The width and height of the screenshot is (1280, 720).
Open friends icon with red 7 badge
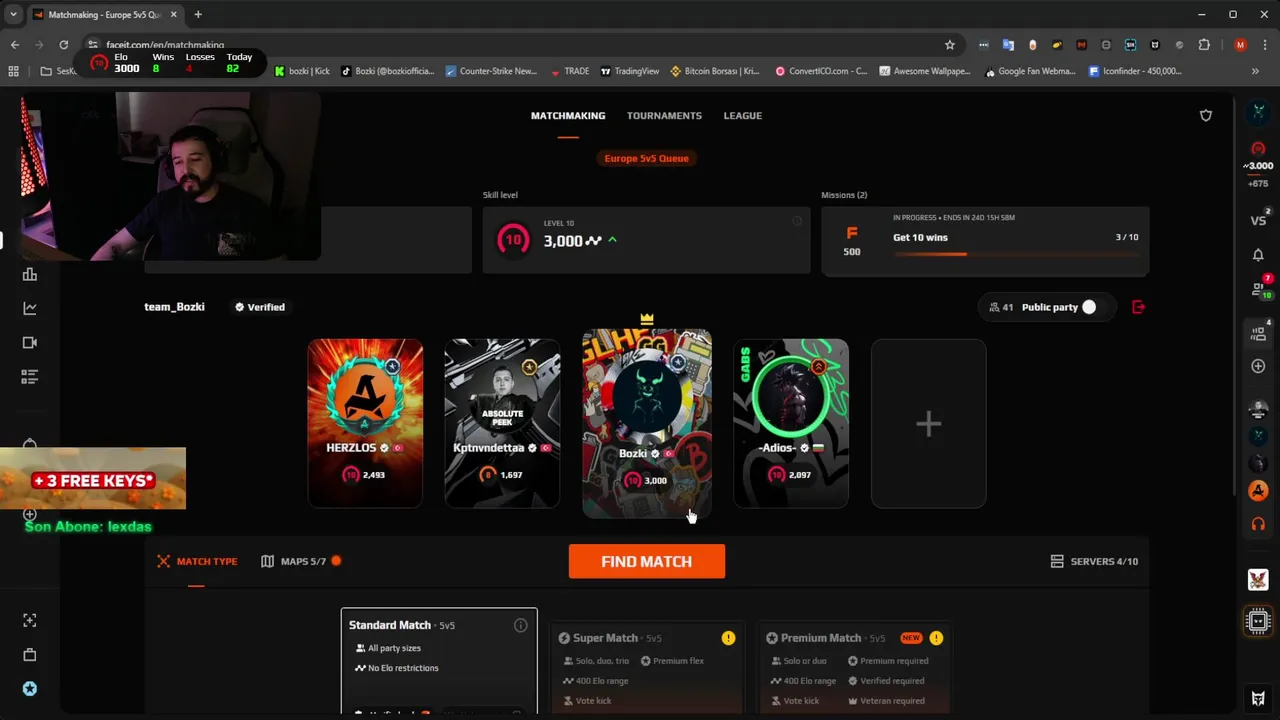[1259, 289]
